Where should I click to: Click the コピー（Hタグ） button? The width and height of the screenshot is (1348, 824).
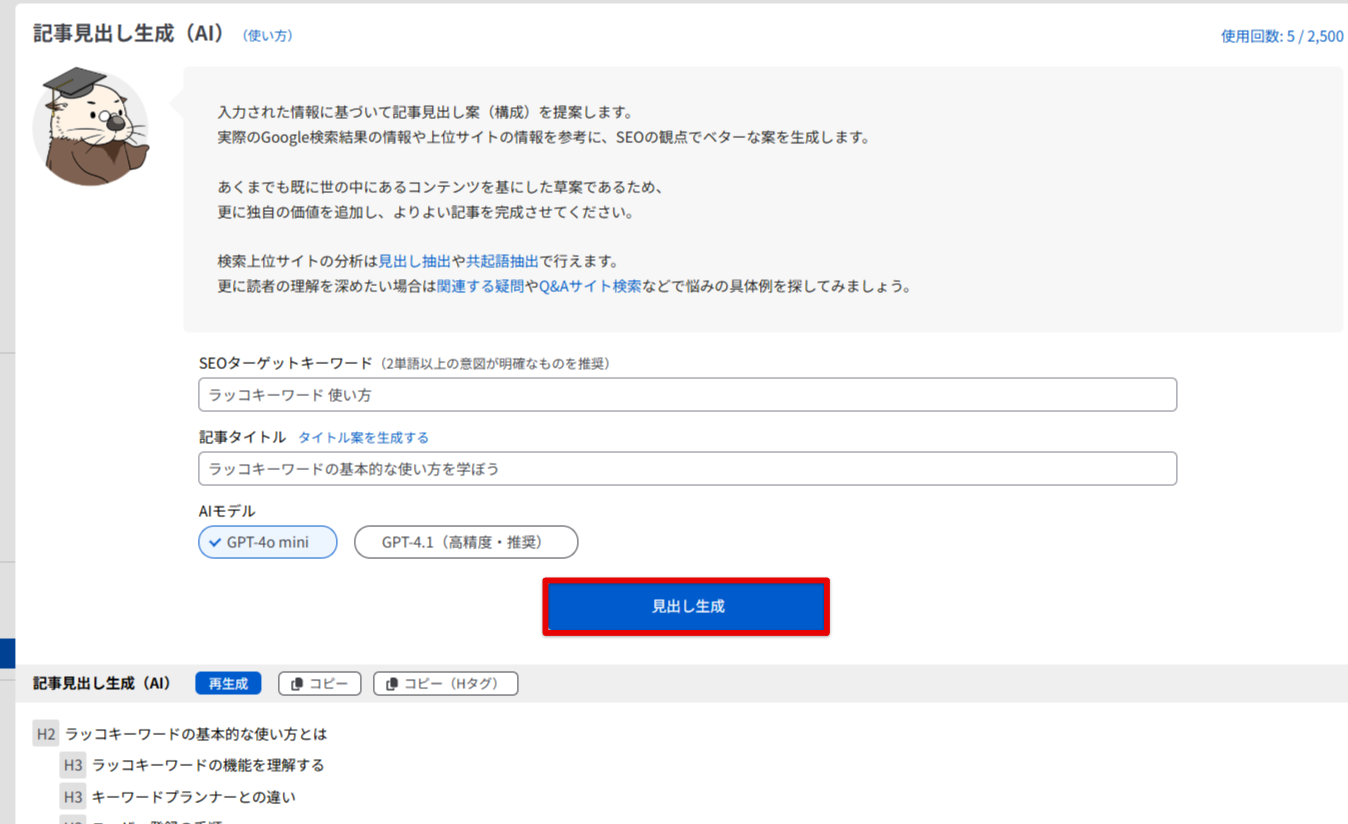[446, 684]
